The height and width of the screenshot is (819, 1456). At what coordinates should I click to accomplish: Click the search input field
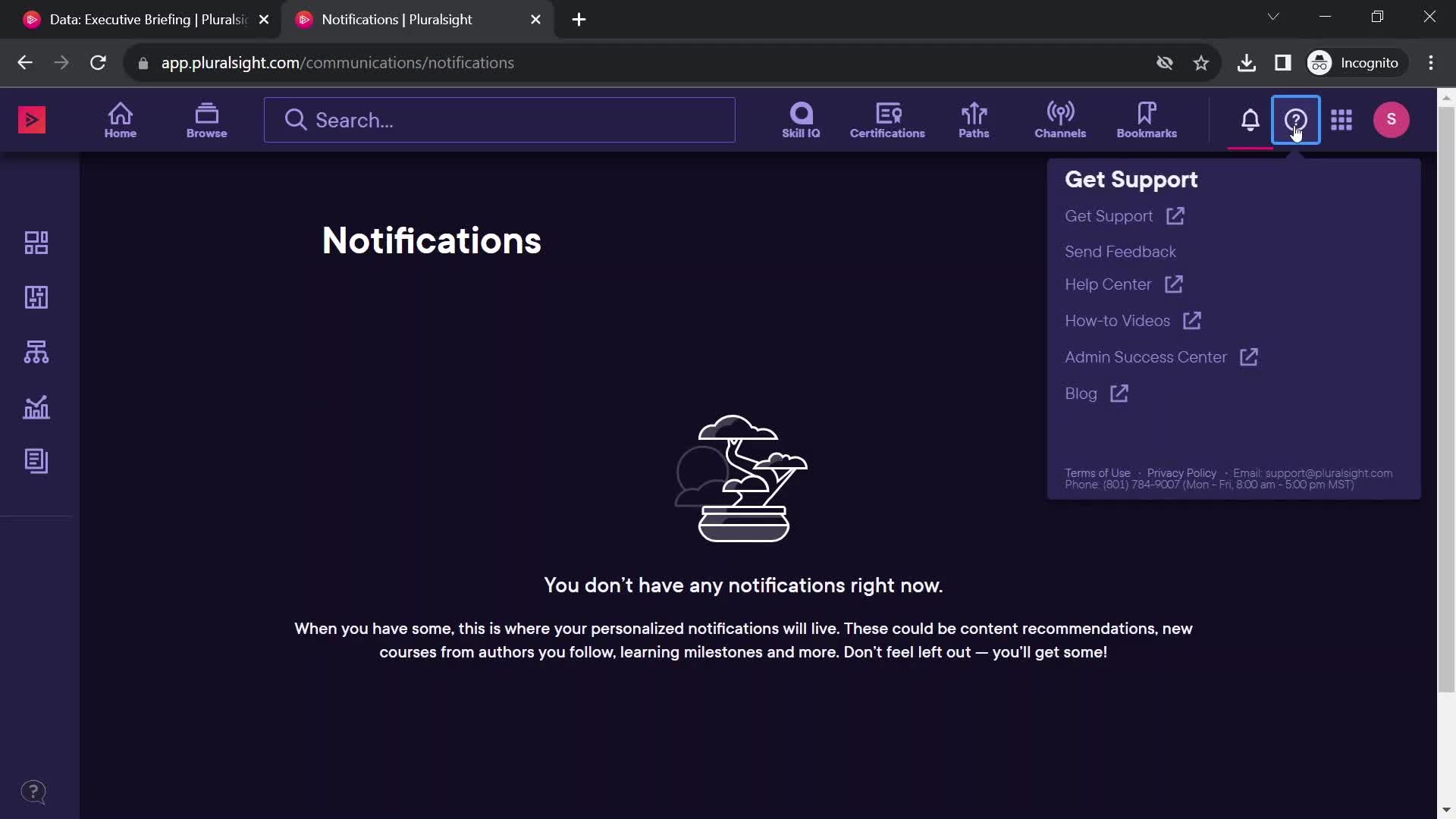[x=498, y=120]
